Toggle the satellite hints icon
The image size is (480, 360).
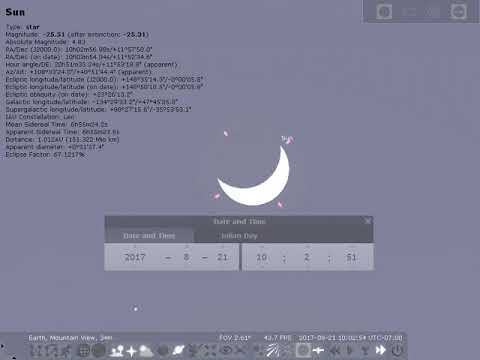point(318,350)
